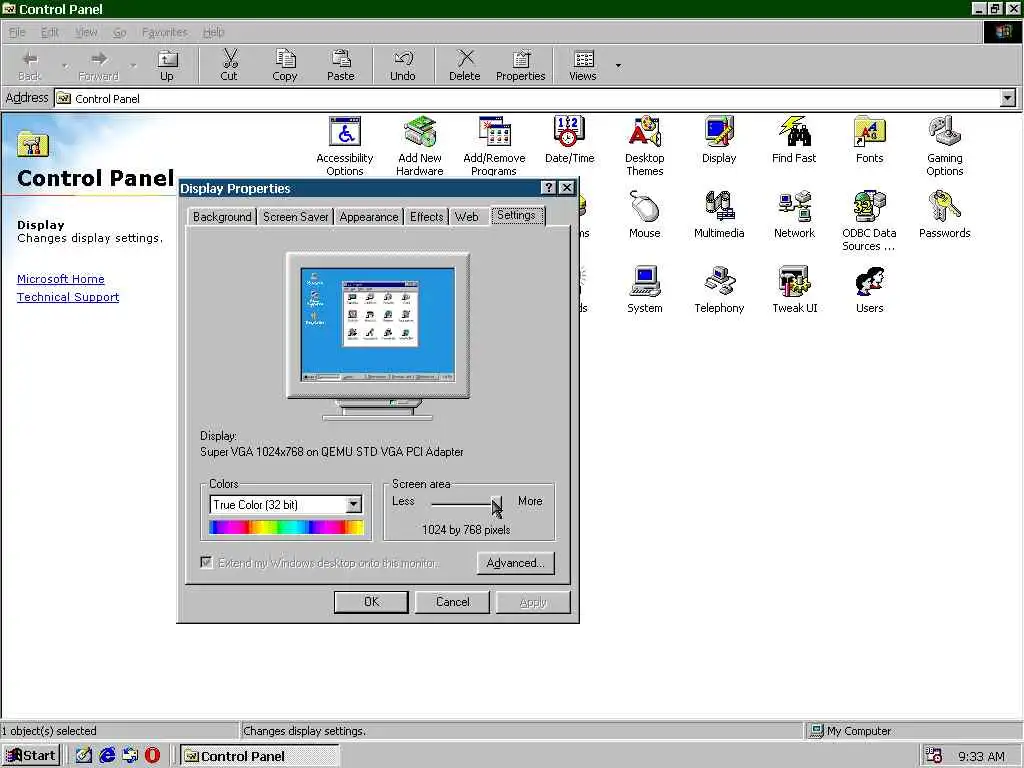Open the Find Fast icon
The height and width of the screenshot is (768, 1024).
[x=794, y=139]
